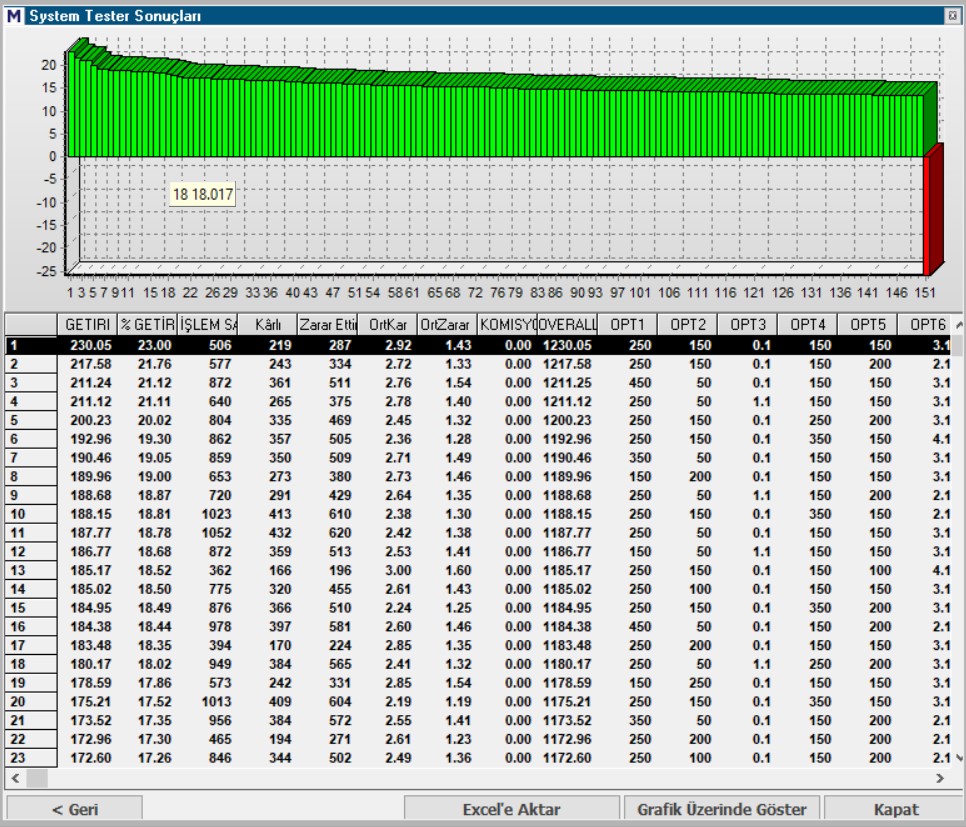Click the OPT4 column header

(807, 325)
